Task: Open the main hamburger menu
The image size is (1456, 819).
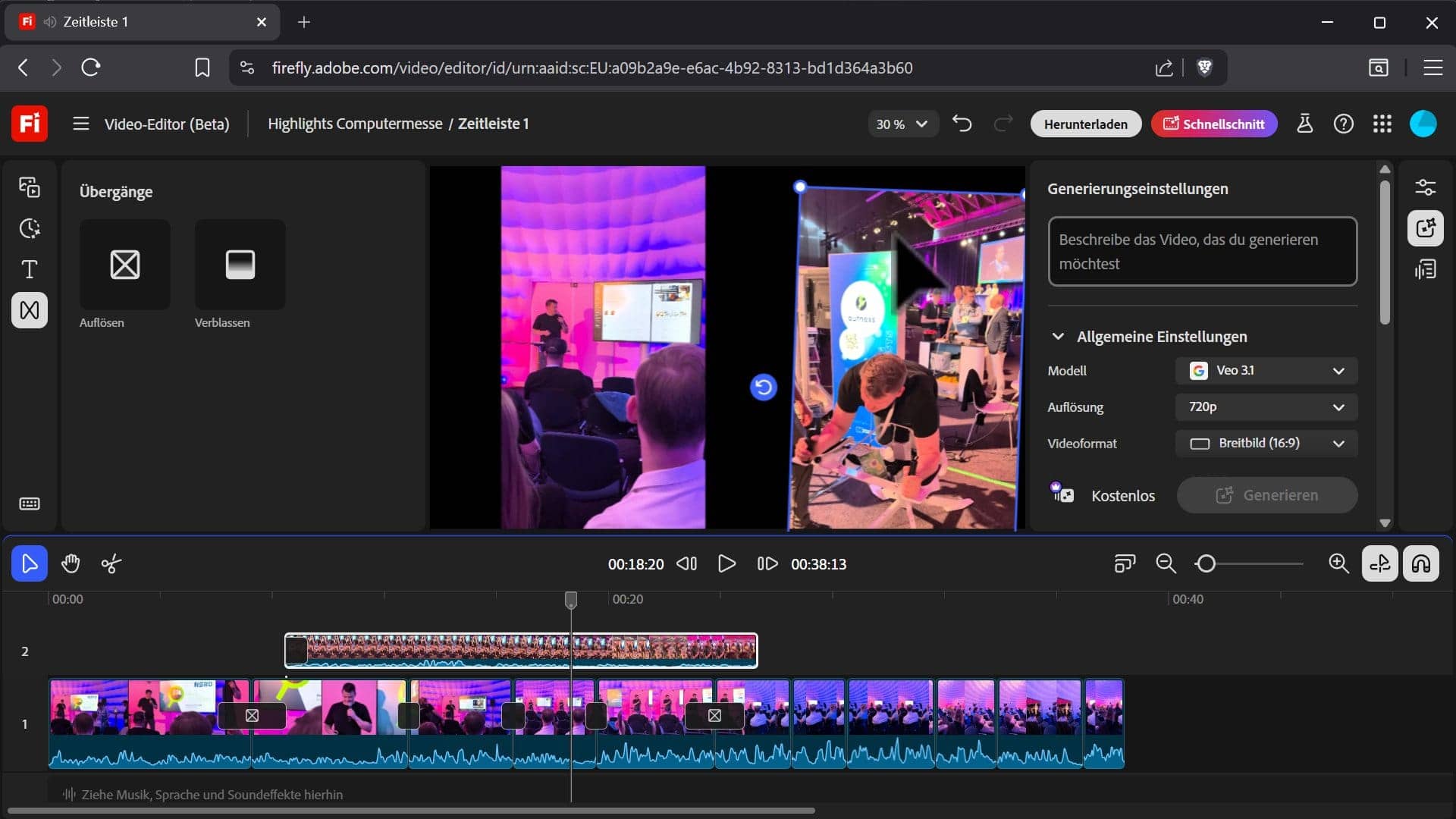Action: (81, 124)
